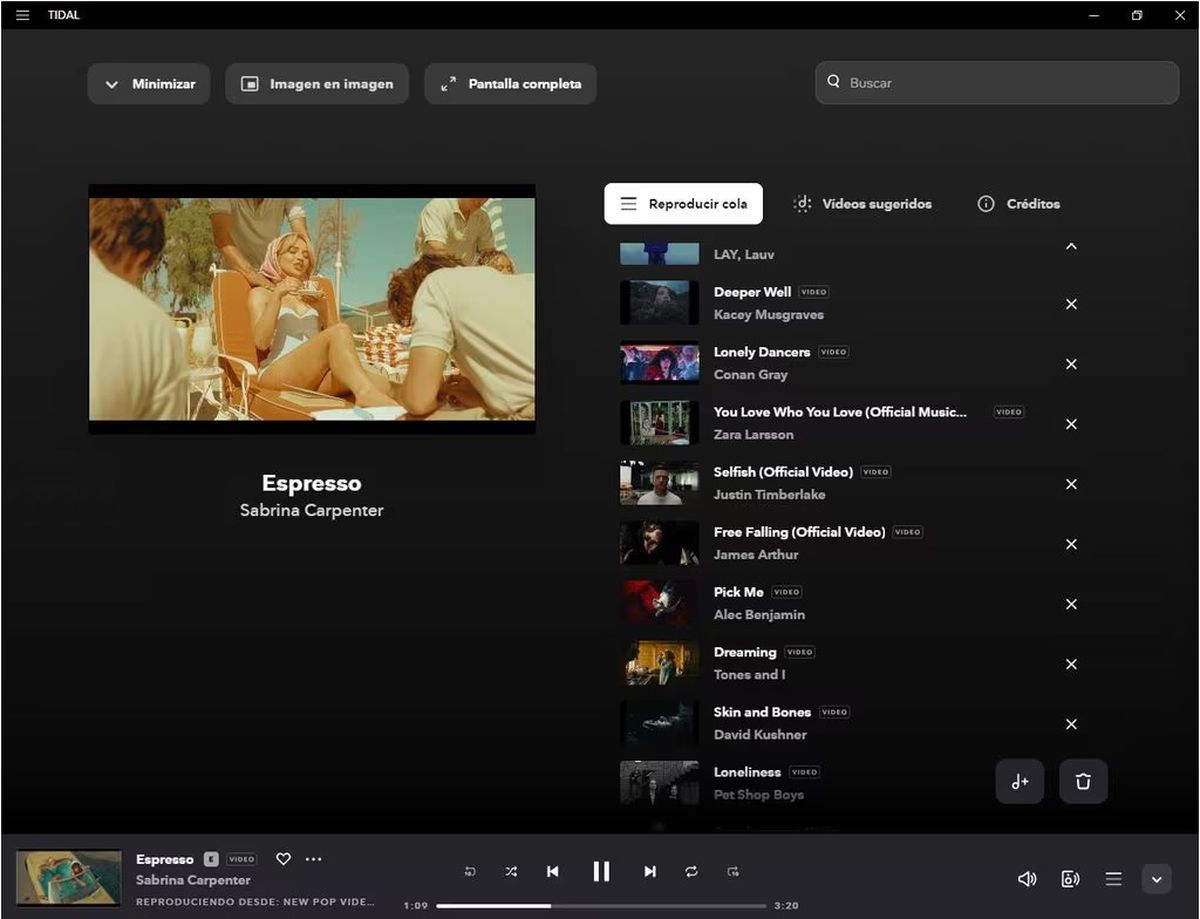Open the three-dot options menu for Espresso
This screenshot has width=1200, height=919.
click(x=314, y=859)
